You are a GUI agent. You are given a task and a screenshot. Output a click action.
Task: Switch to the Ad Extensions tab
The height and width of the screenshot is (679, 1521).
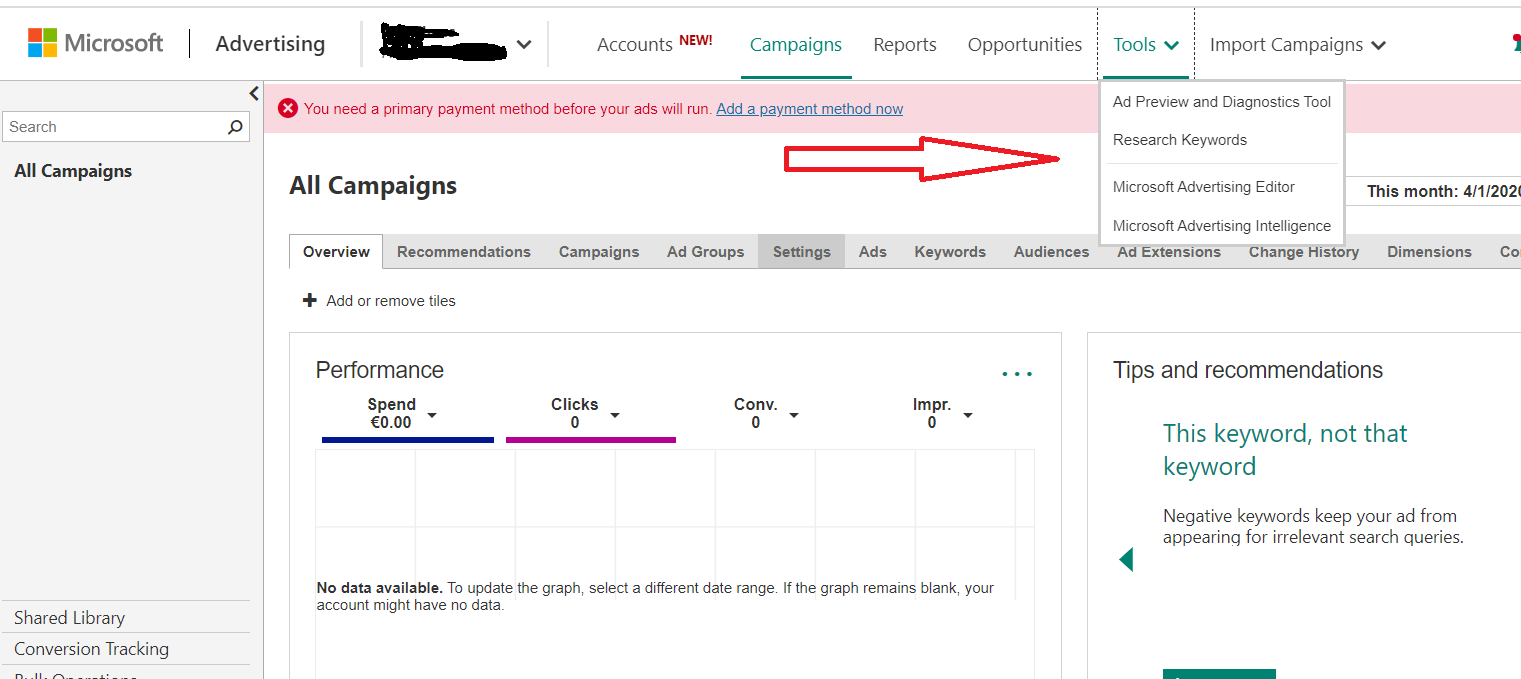[x=1169, y=252]
